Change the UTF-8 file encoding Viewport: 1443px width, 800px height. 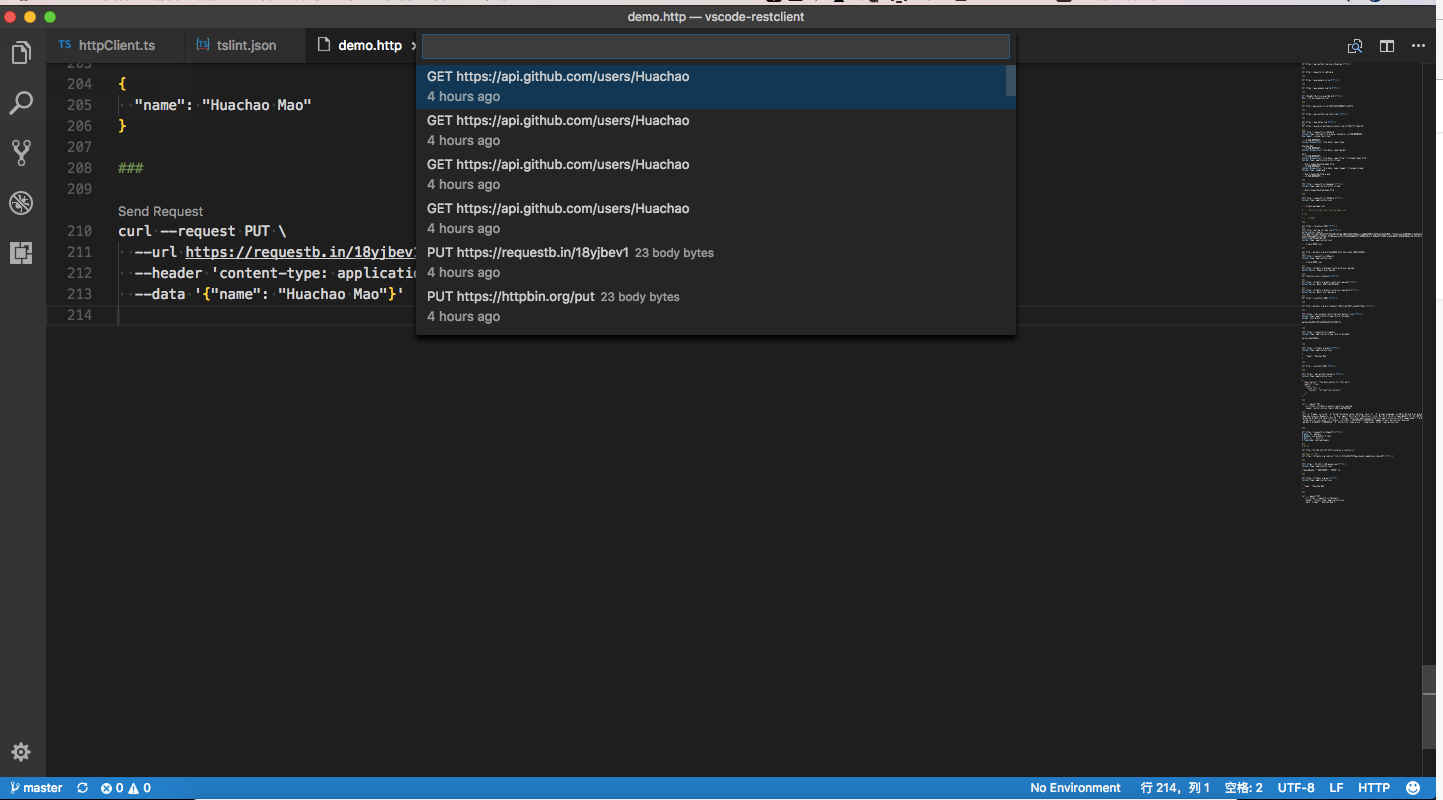(1296, 788)
